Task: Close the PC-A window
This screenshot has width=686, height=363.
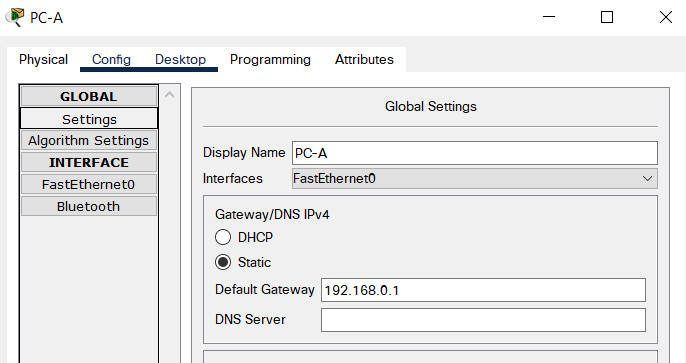Action: (665, 17)
